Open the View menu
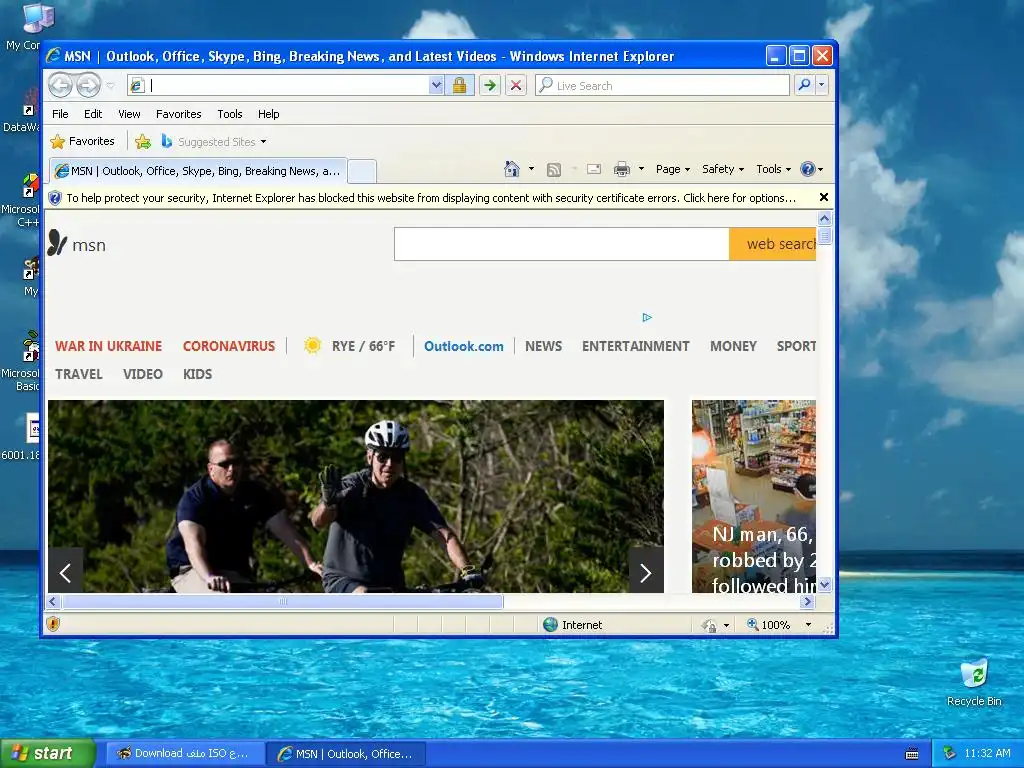The width and height of the screenshot is (1024, 768). 129,114
